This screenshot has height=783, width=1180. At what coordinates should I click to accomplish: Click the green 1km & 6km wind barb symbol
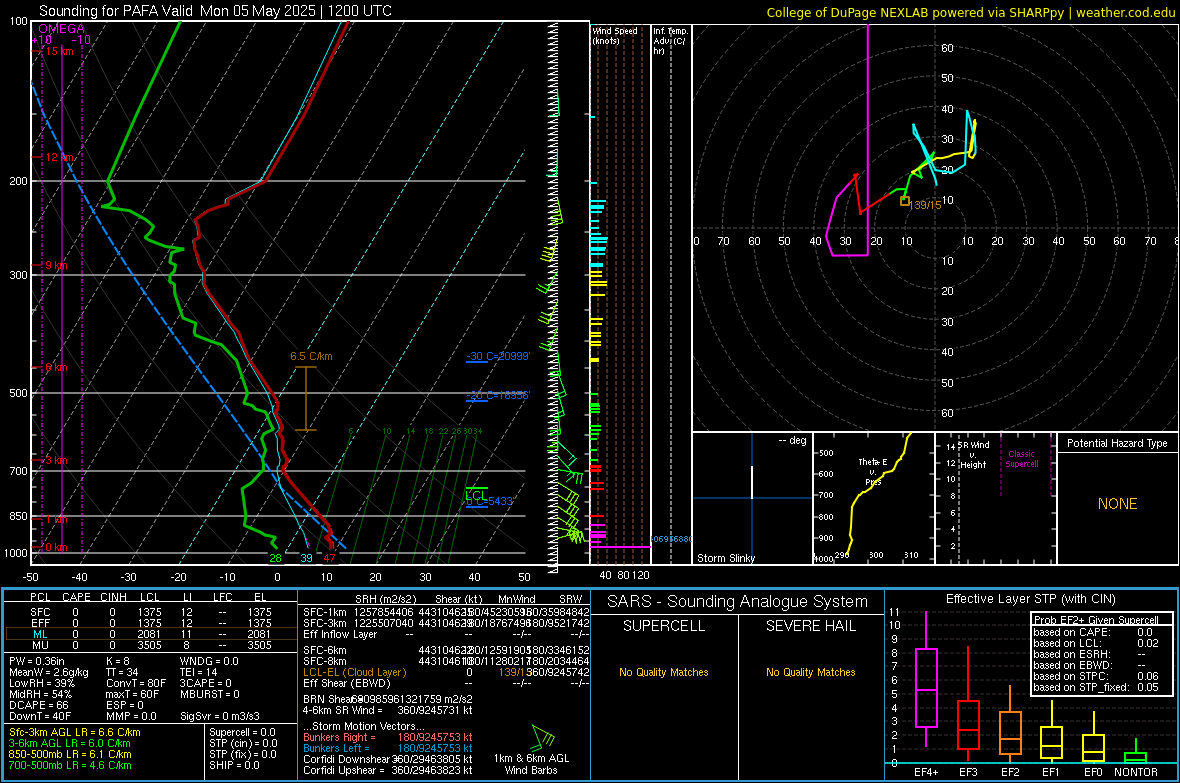(x=543, y=737)
